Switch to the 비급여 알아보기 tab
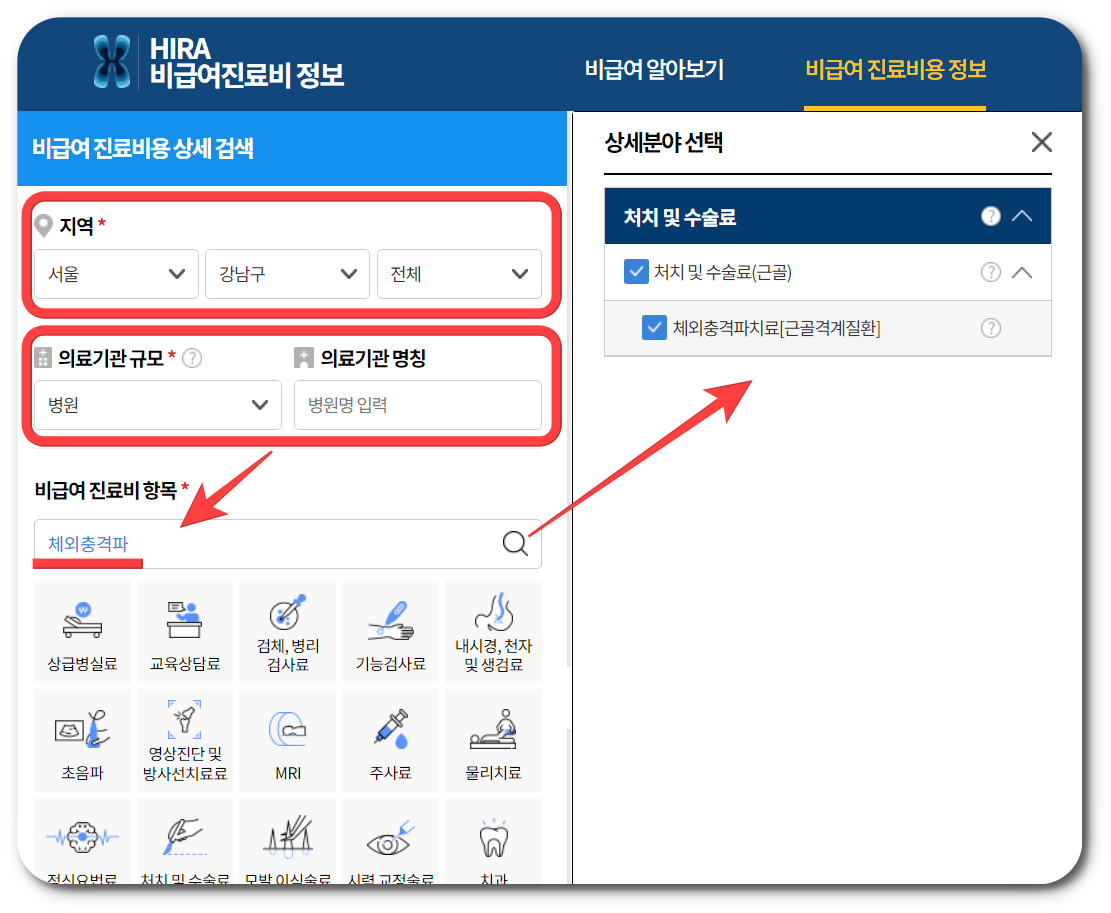Screen dimensions: 1111x913 [655, 69]
